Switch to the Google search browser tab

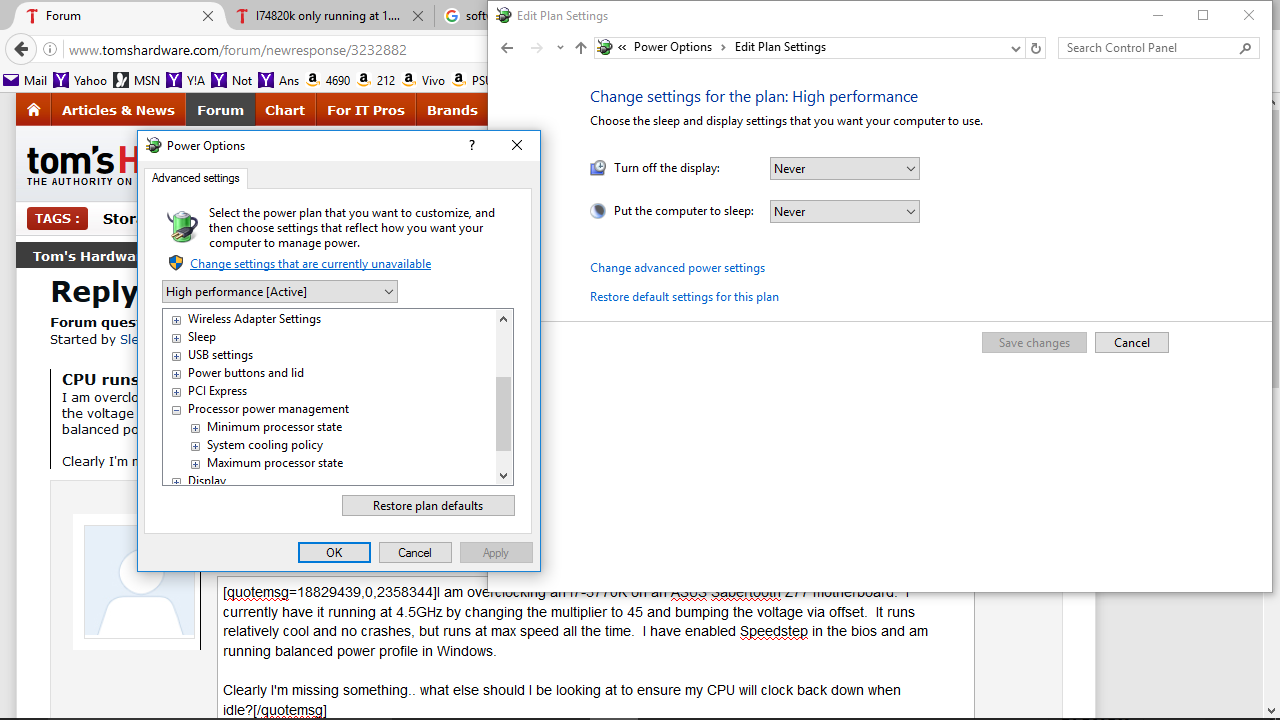[462, 16]
